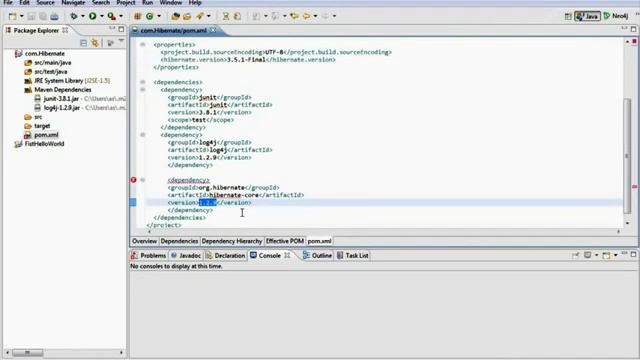Switch to the Java perspective
The image size is (640, 360).
(587, 16)
